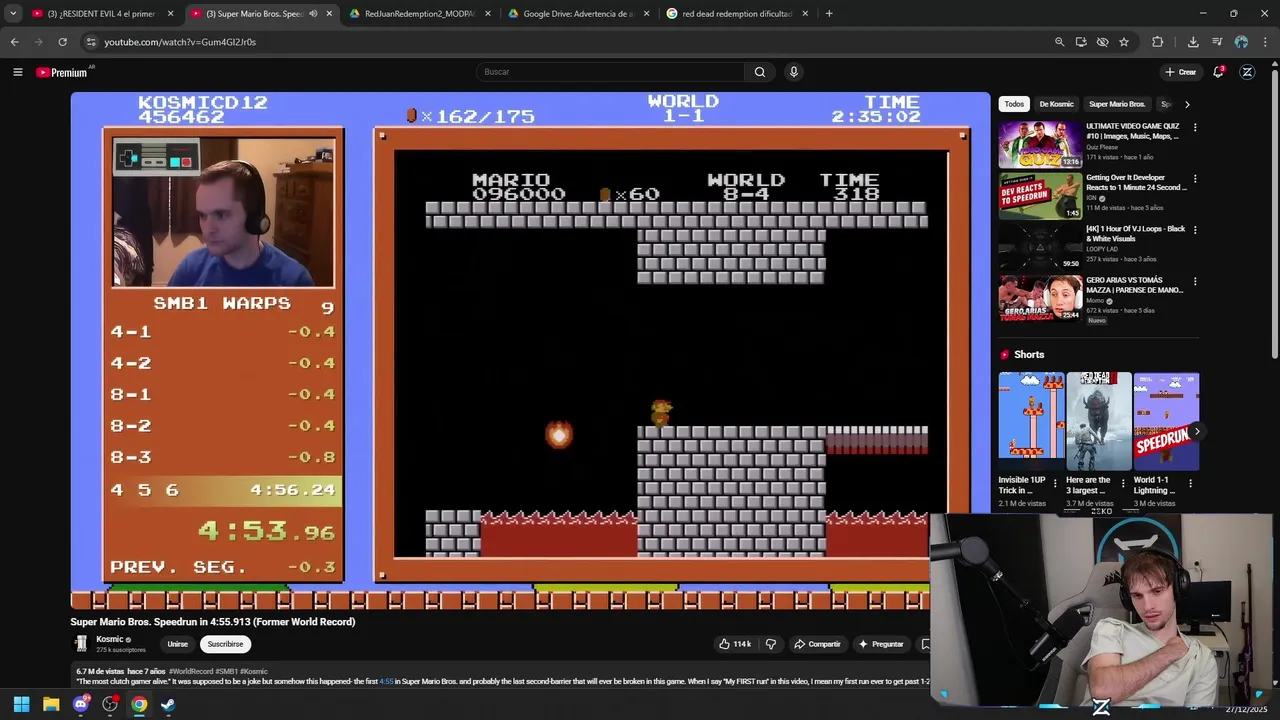The image size is (1280, 720).
Task: Open the #WorldRecord hashtag link
Action: 190,671
